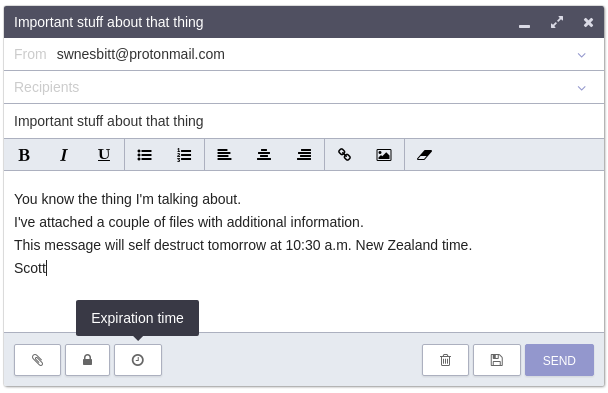The image size is (608, 393).
Task: Align text to the right
Action: coord(304,155)
